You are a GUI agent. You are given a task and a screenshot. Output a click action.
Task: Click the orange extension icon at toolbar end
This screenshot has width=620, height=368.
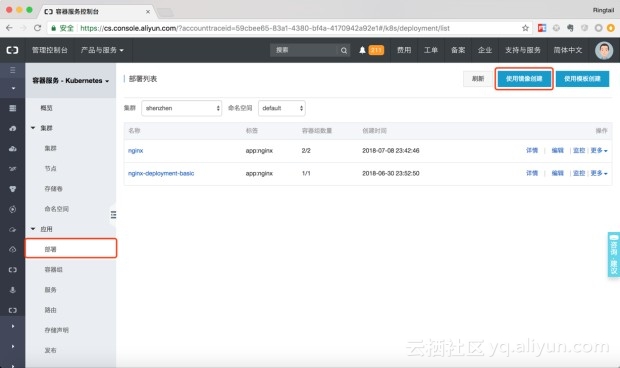tap(611, 28)
